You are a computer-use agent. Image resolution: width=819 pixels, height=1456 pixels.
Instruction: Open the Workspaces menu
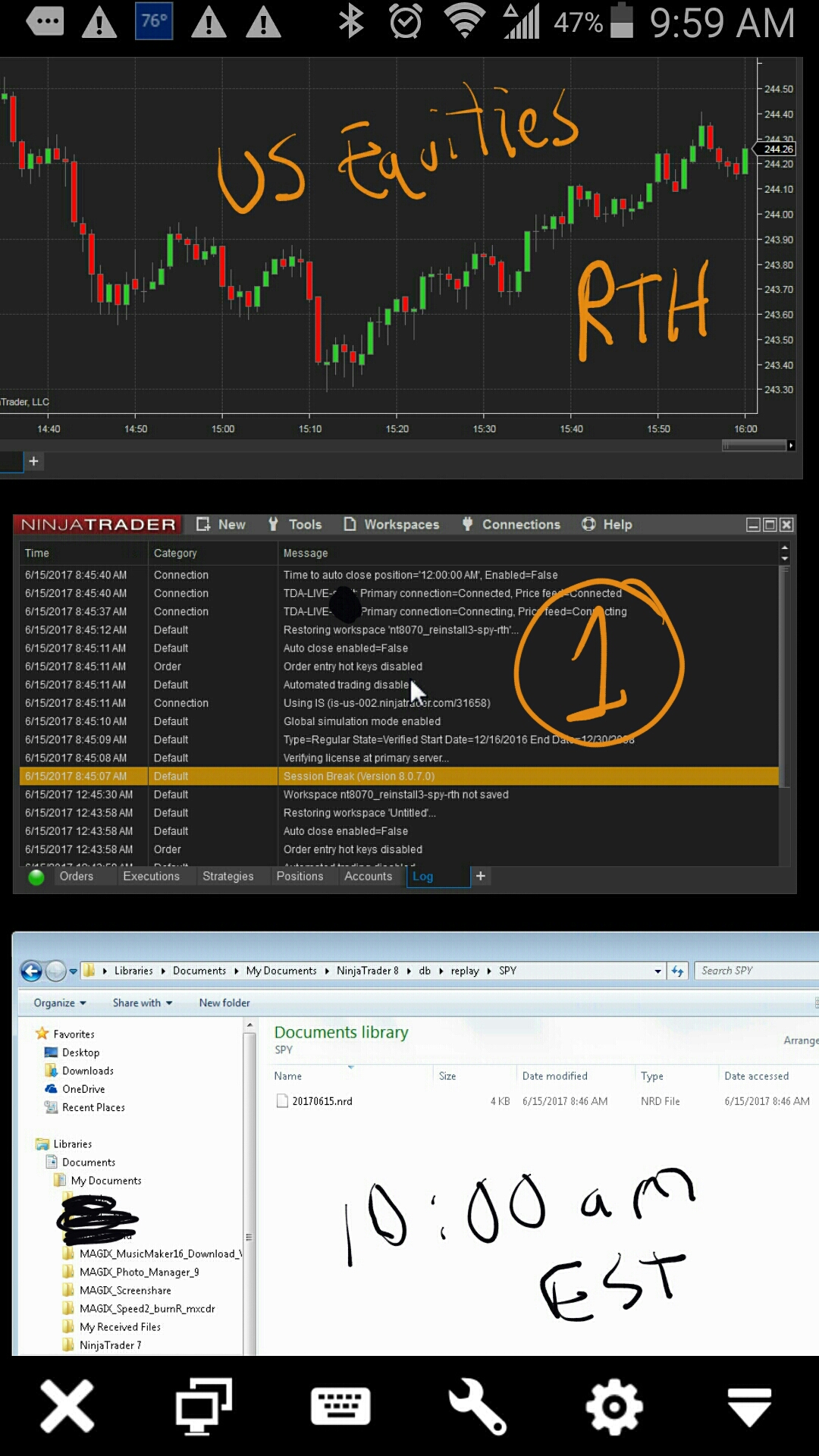(x=391, y=524)
